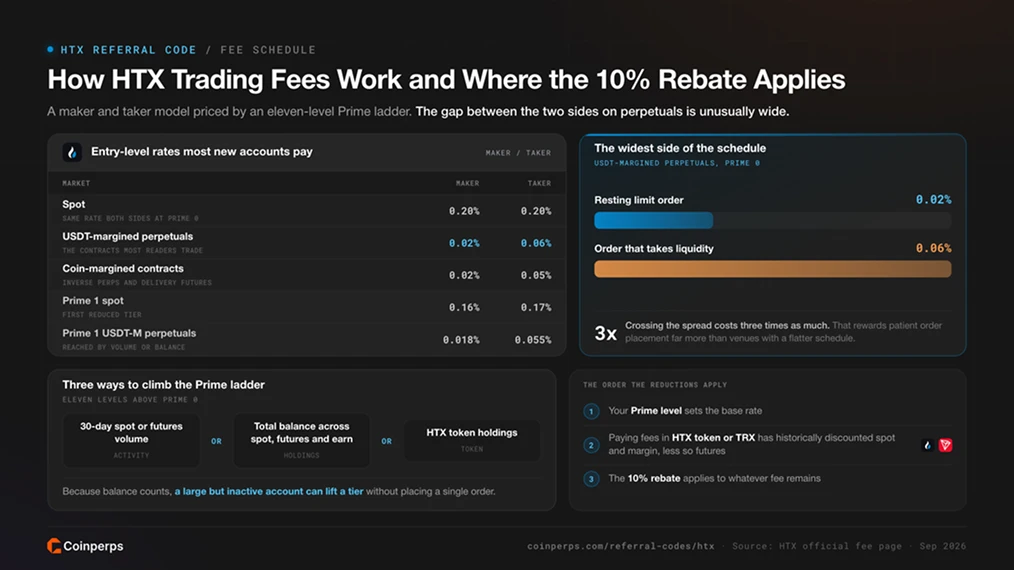Click the Sep 2026 date text

click(x=943, y=546)
